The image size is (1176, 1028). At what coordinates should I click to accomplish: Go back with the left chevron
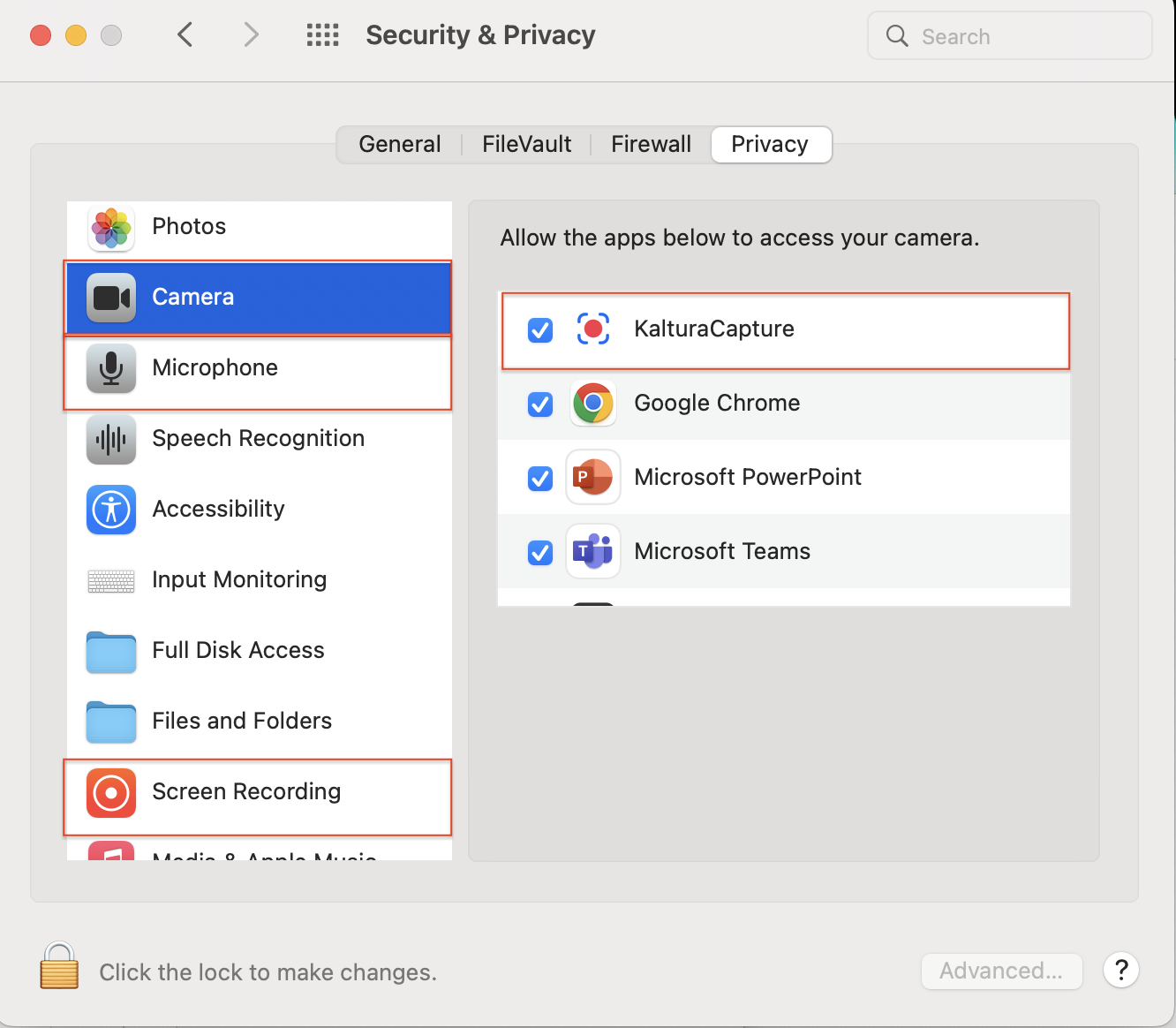[x=185, y=35]
